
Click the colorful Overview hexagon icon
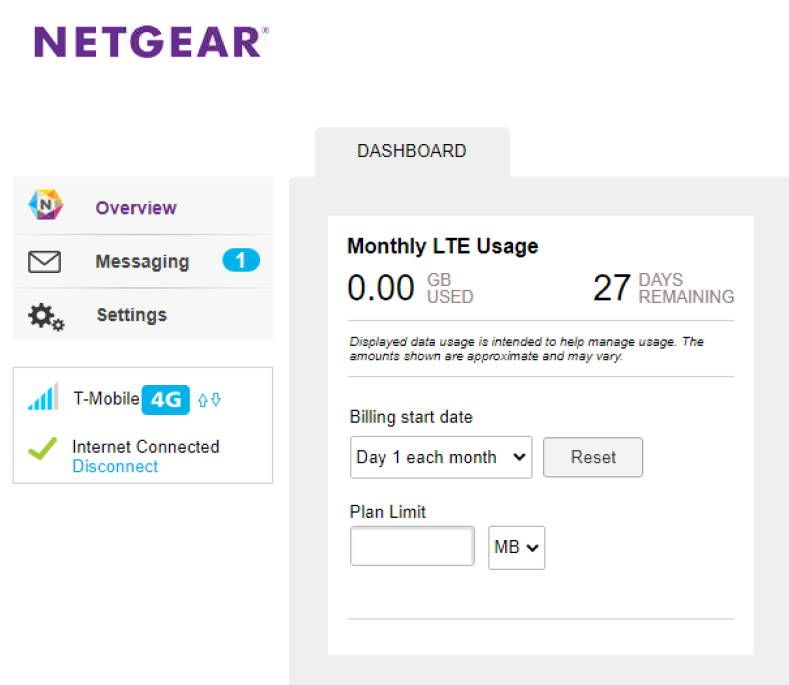click(x=45, y=206)
